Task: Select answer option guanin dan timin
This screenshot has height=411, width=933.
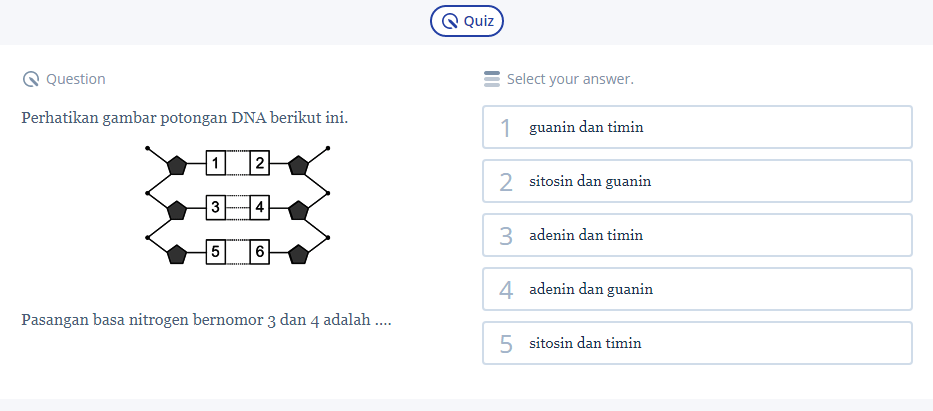Action: (697, 127)
